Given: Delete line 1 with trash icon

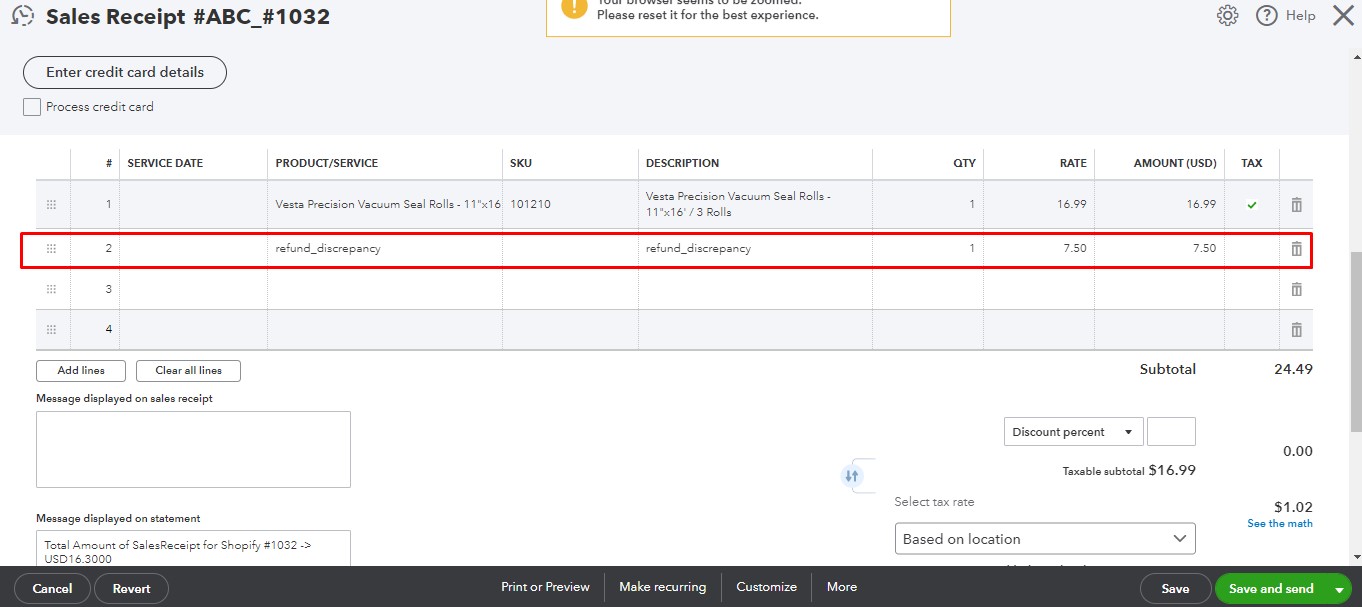Looking at the screenshot, I should [1296, 204].
